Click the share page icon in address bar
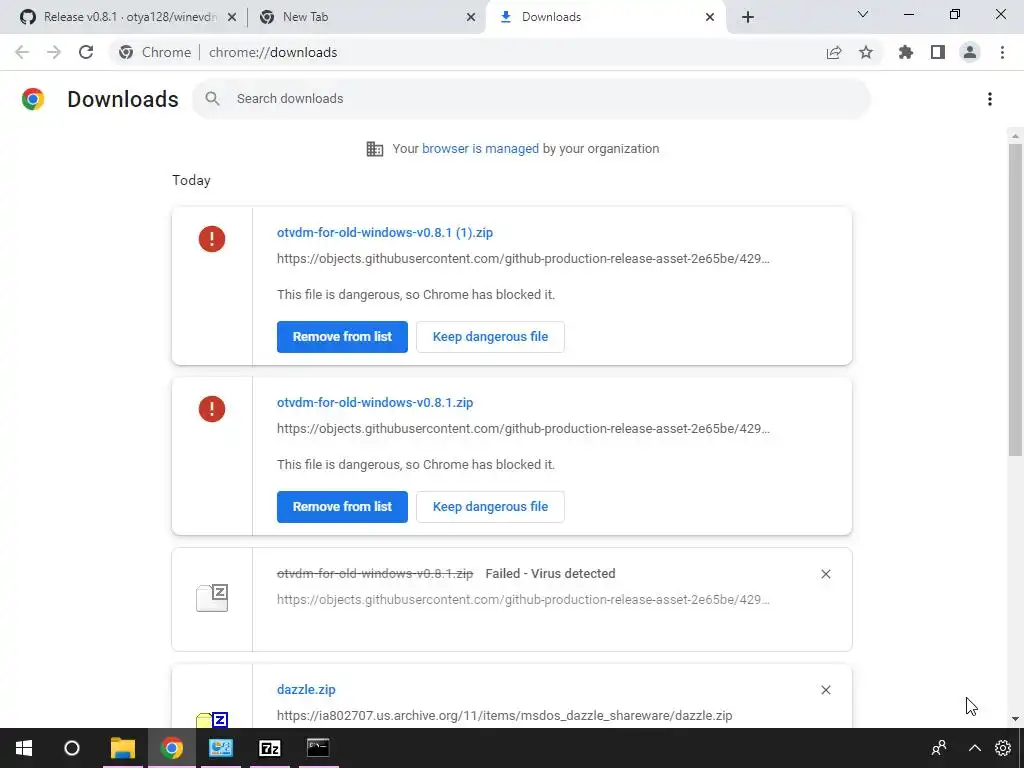Screen dimensions: 1024x768 coord(834,52)
